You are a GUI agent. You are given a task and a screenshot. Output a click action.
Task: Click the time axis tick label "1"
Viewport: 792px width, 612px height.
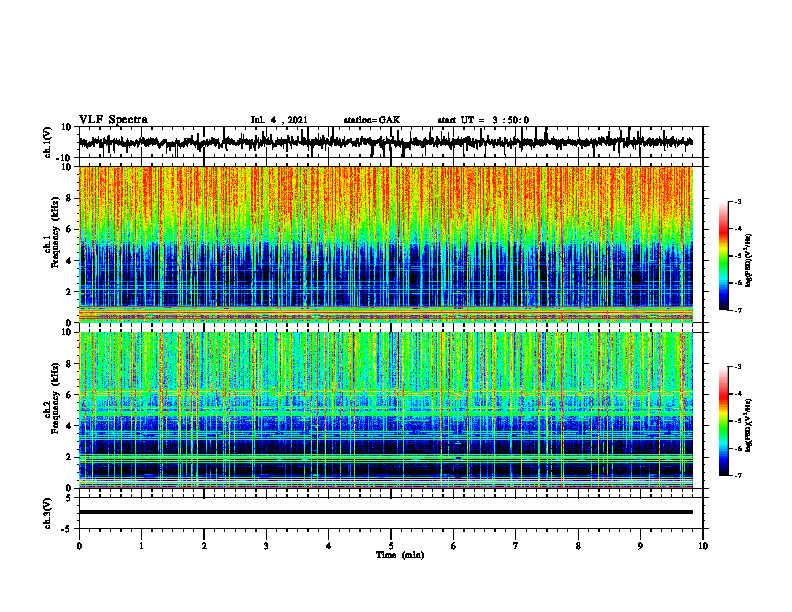tap(141, 546)
